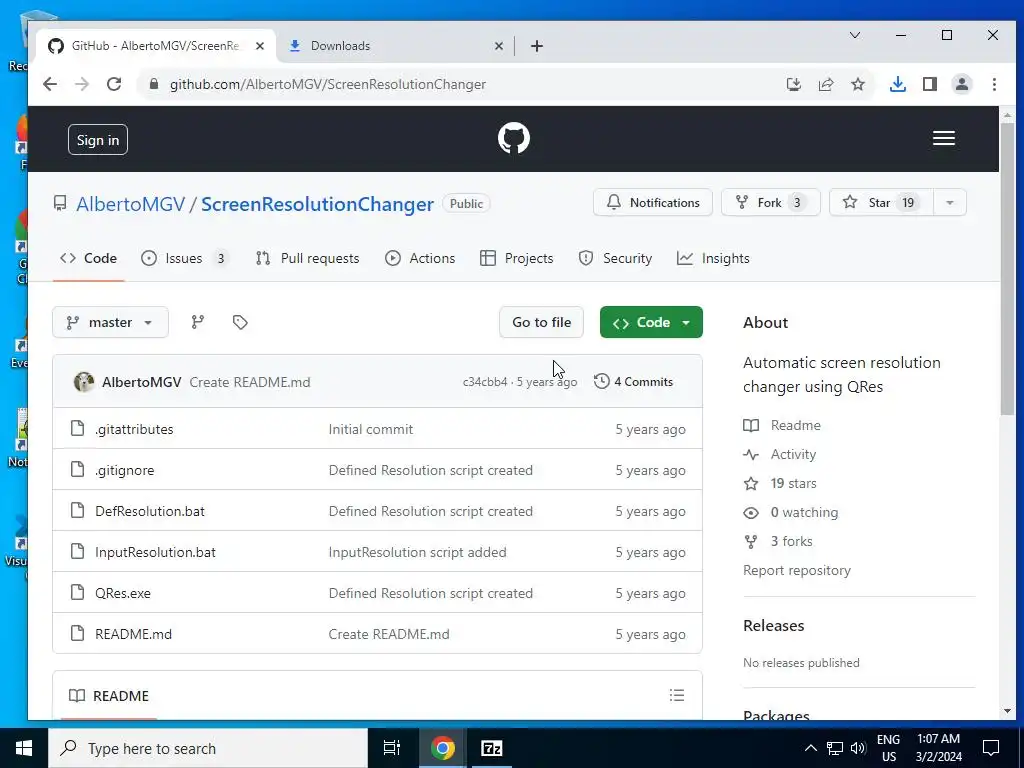
Task: Open the notification center icon
Action: point(991,748)
